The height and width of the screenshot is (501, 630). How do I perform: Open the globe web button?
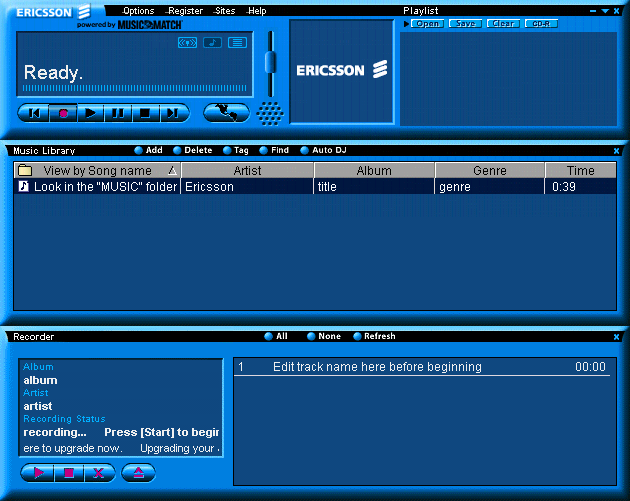pyautogui.click(x=227, y=112)
